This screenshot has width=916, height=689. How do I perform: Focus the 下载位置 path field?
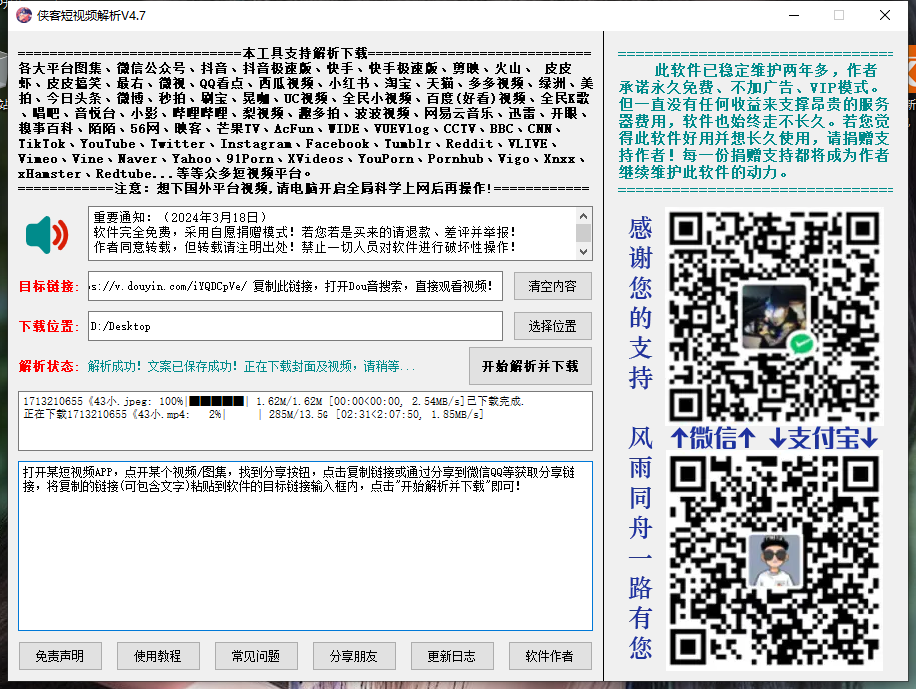click(x=295, y=326)
